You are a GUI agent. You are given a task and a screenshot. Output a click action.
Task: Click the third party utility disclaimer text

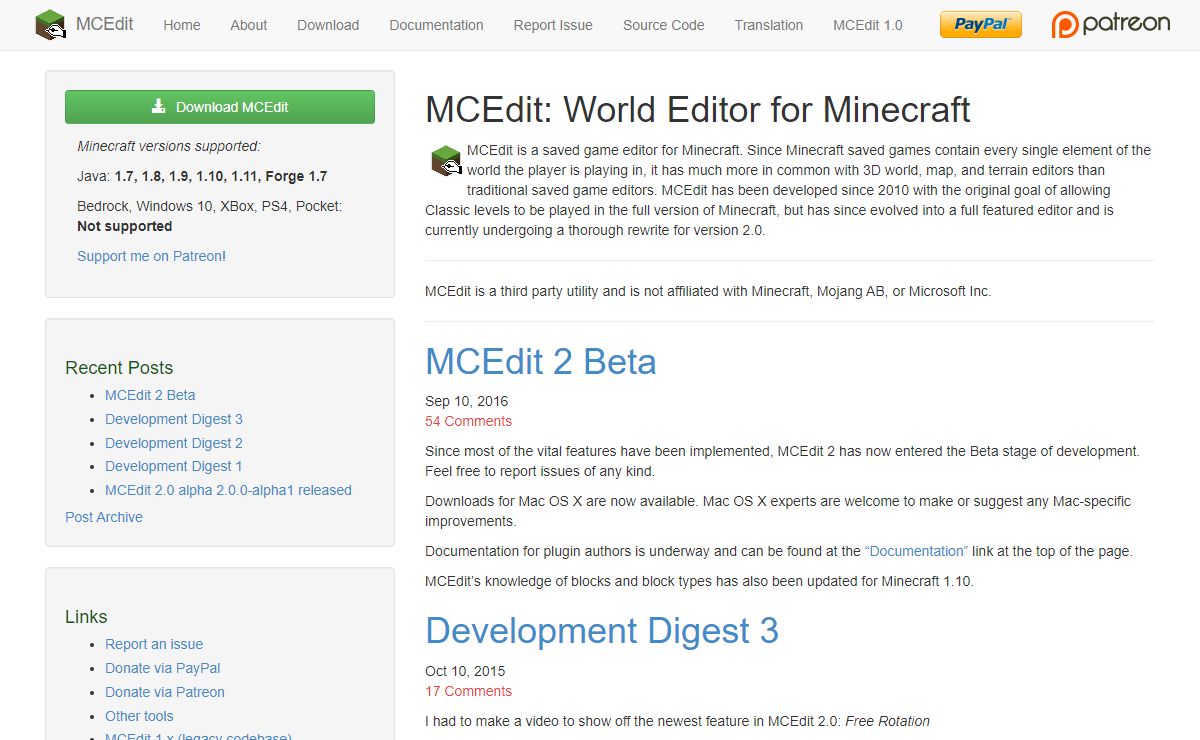tap(708, 291)
